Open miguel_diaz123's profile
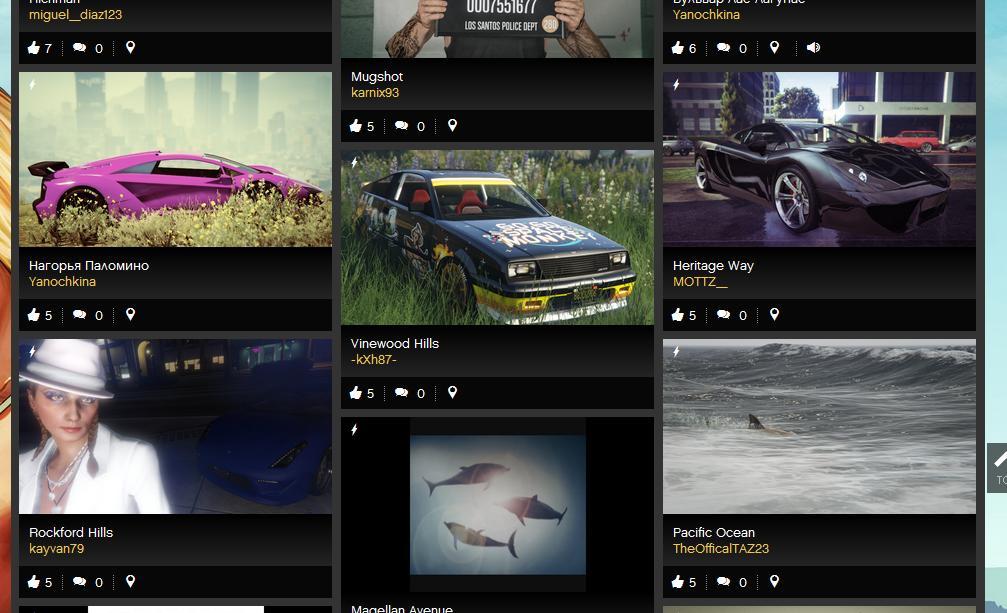This screenshot has height=613, width=1007. [x=75, y=14]
